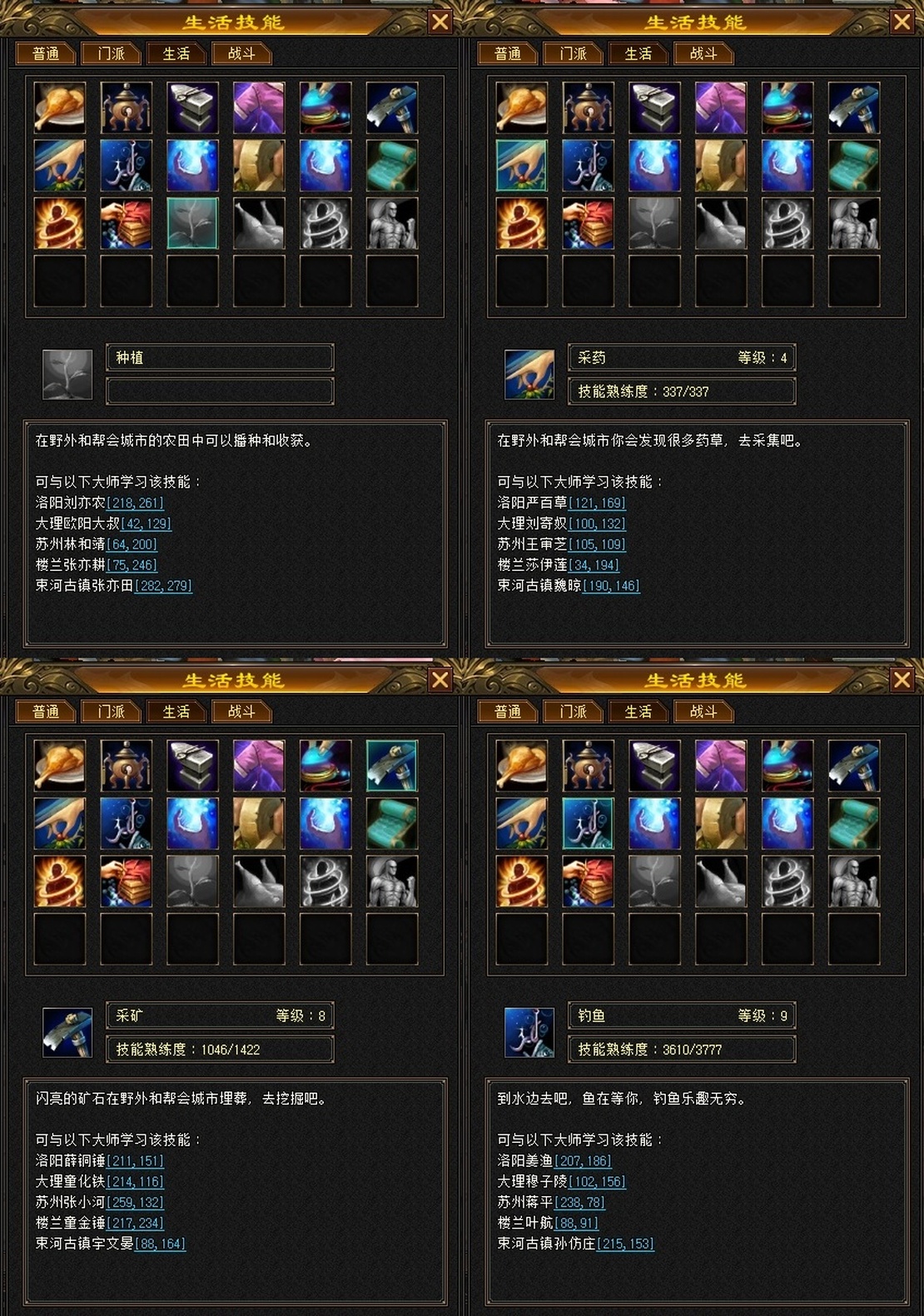
Task: Select the highlighted herb-picking hand icon in 采药 panel
Action: point(522,165)
